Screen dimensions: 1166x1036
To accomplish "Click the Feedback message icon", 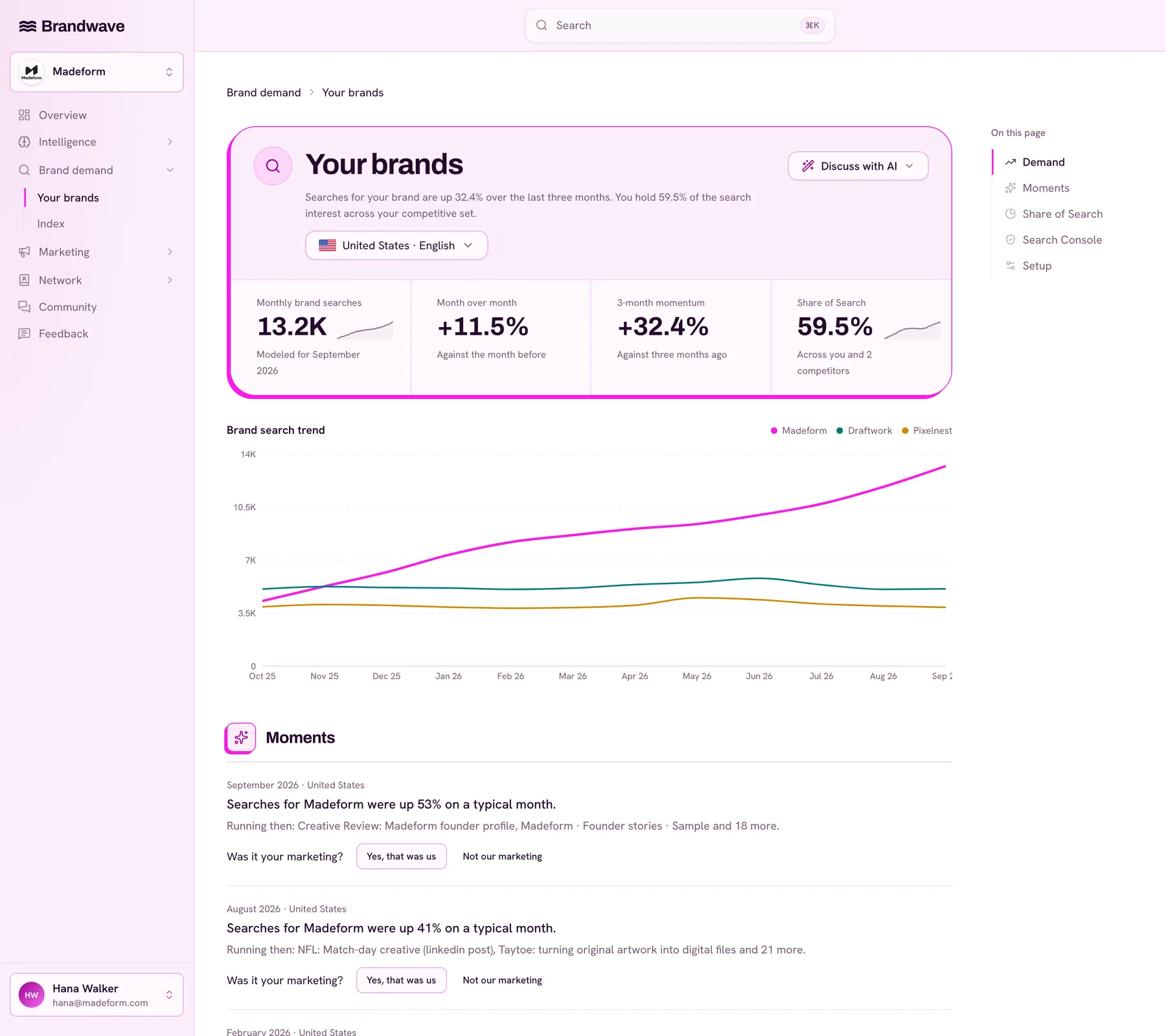I will (x=25, y=334).
